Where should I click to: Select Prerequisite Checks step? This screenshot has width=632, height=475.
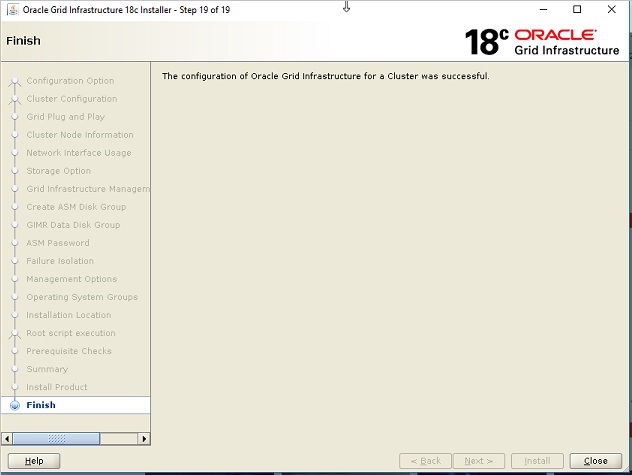[69, 351]
